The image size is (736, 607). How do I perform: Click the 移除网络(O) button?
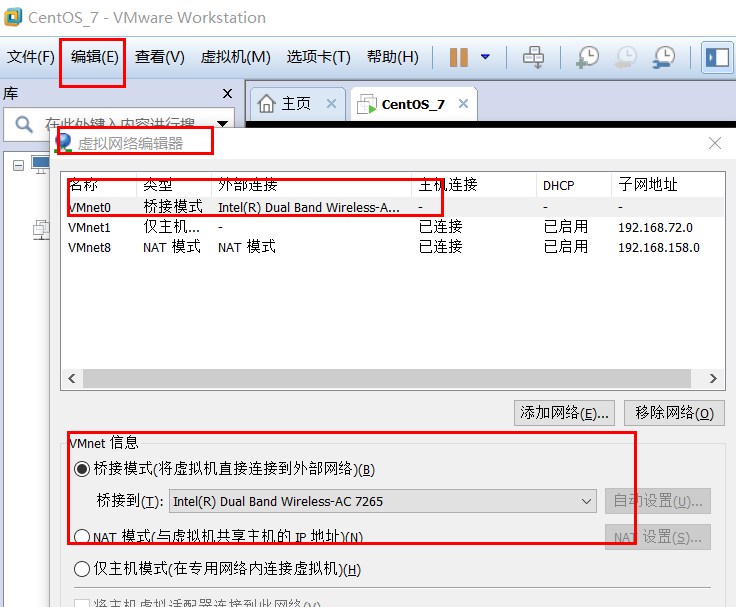click(674, 413)
